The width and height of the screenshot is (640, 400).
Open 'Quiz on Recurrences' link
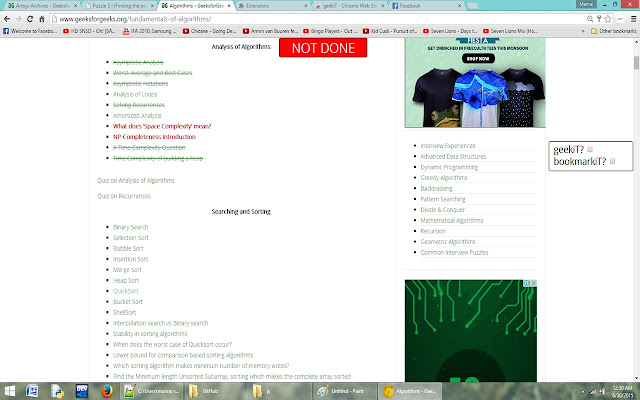click(124, 196)
